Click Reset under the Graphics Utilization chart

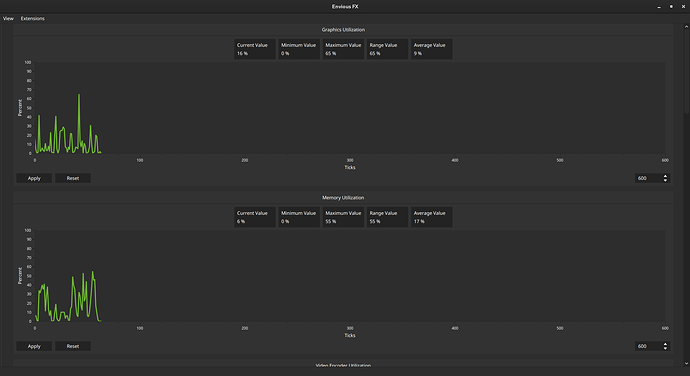73,178
